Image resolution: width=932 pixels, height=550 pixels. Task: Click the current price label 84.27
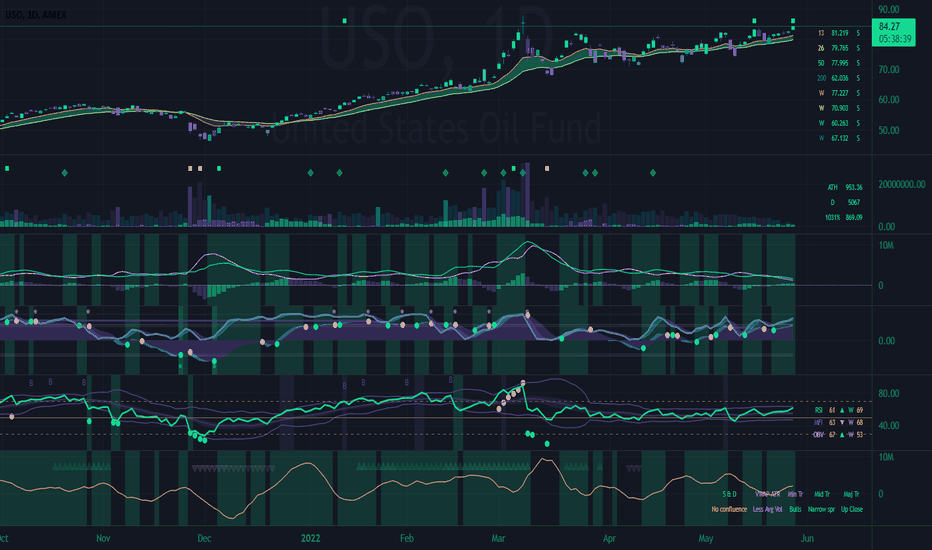pyautogui.click(x=889, y=27)
